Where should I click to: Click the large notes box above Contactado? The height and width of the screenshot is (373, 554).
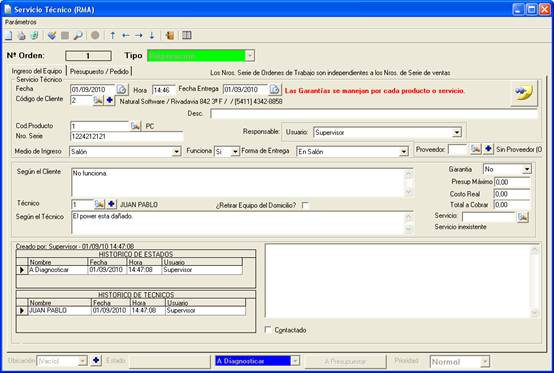(x=402, y=281)
